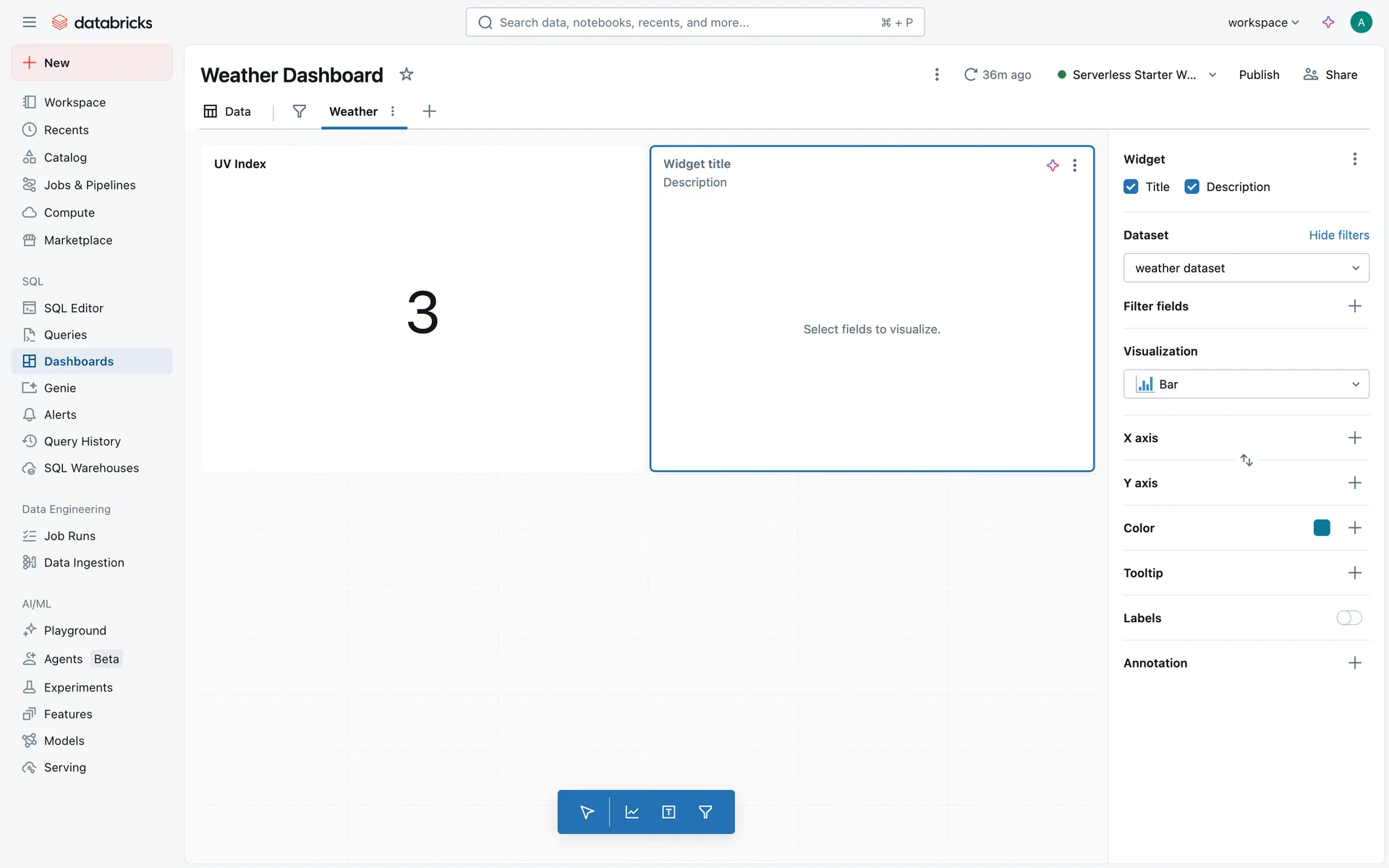Click the add text box icon
1389x868 pixels.
[x=668, y=812]
